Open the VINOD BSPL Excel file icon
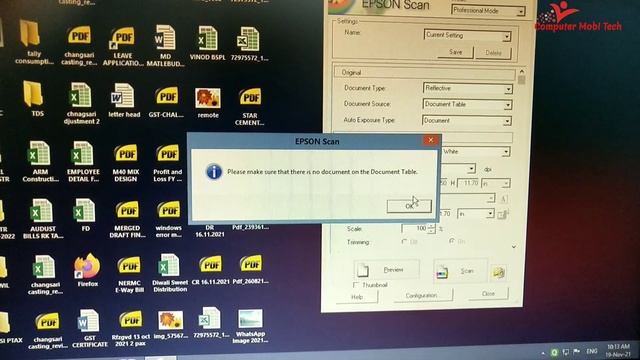Image resolution: width=640 pixels, height=360 pixels. tap(207, 43)
